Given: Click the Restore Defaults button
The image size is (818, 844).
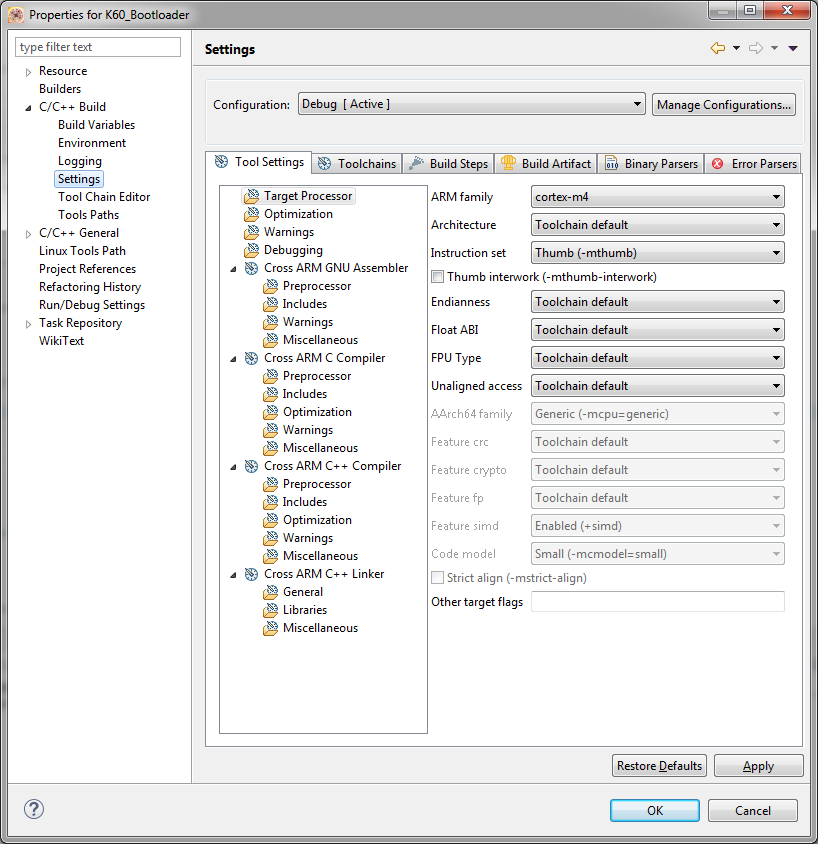Looking at the screenshot, I should tap(659, 765).
